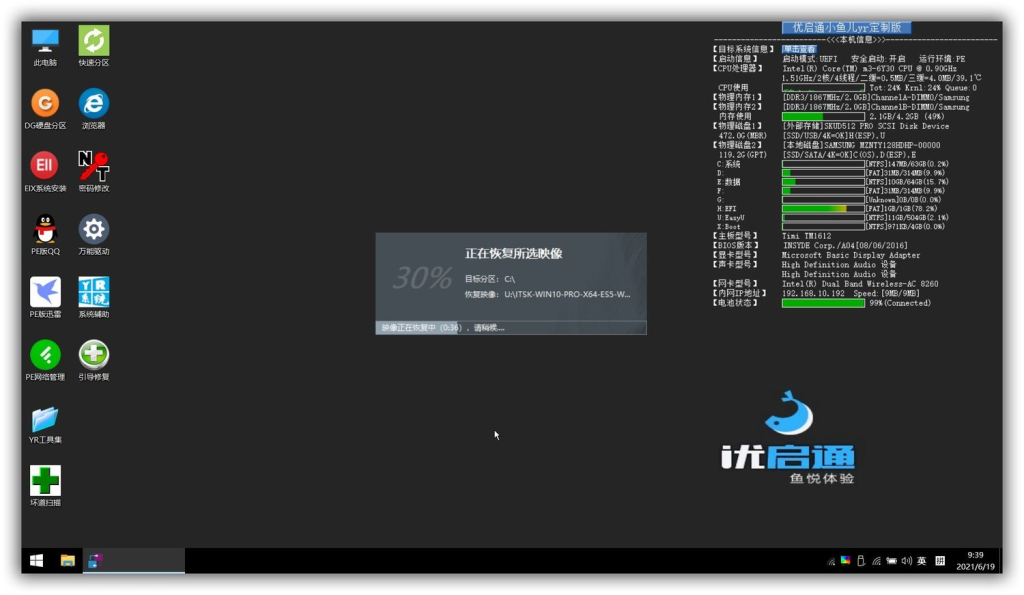This screenshot has height=595, width=1024.
Task: Open the YR工具集 folder icon
Action: 45,423
